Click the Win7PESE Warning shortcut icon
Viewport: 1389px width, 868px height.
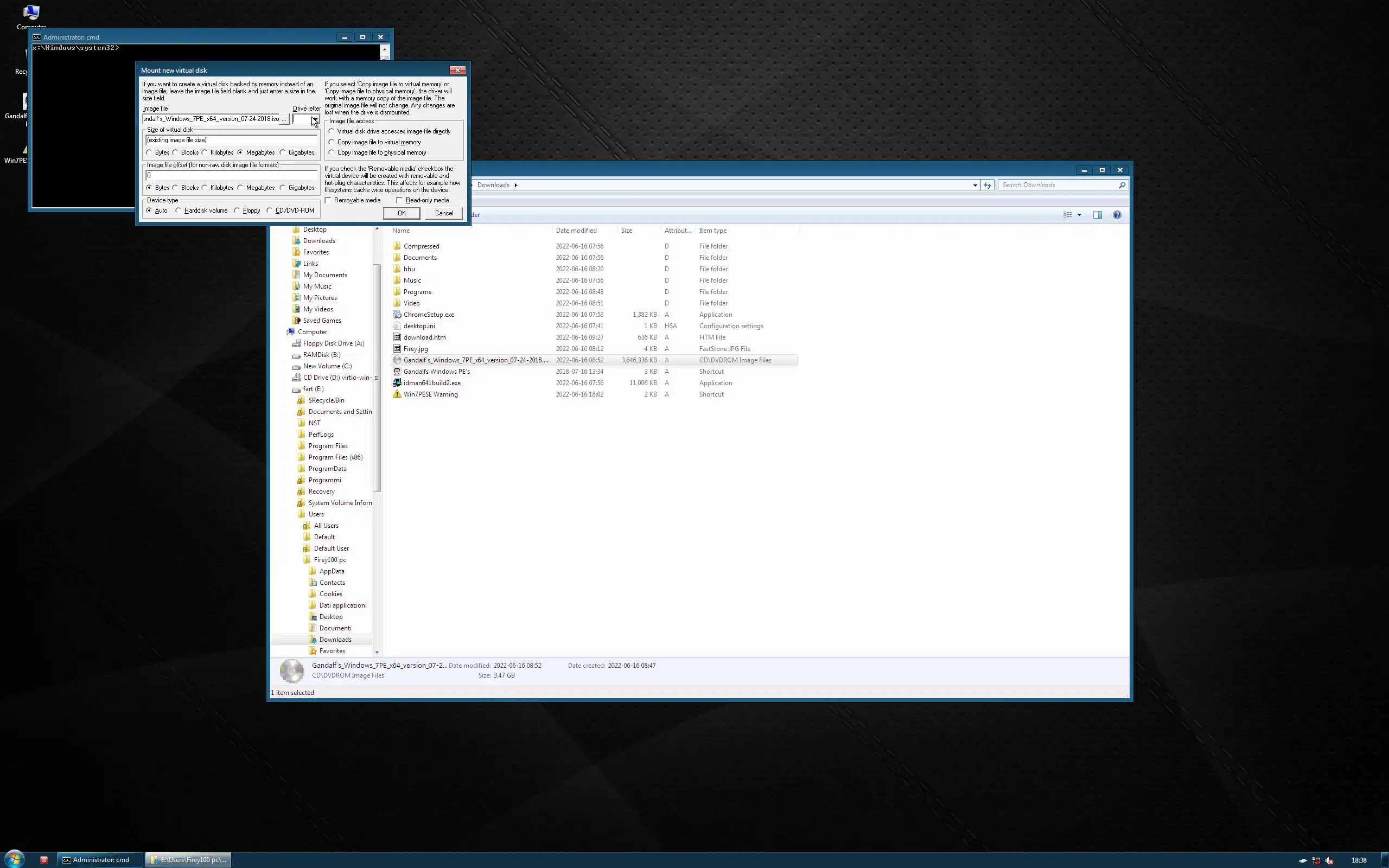397,394
